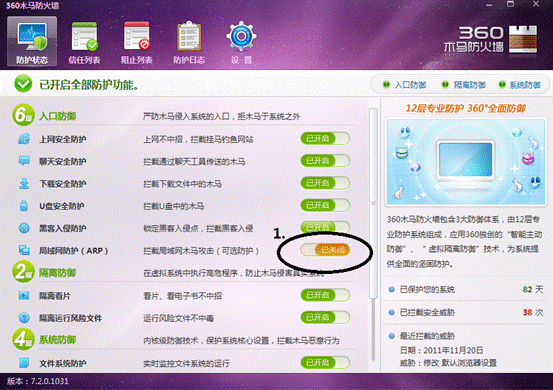
Task: Click the 上网安全防护 browser icon
Action: [24, 139]
